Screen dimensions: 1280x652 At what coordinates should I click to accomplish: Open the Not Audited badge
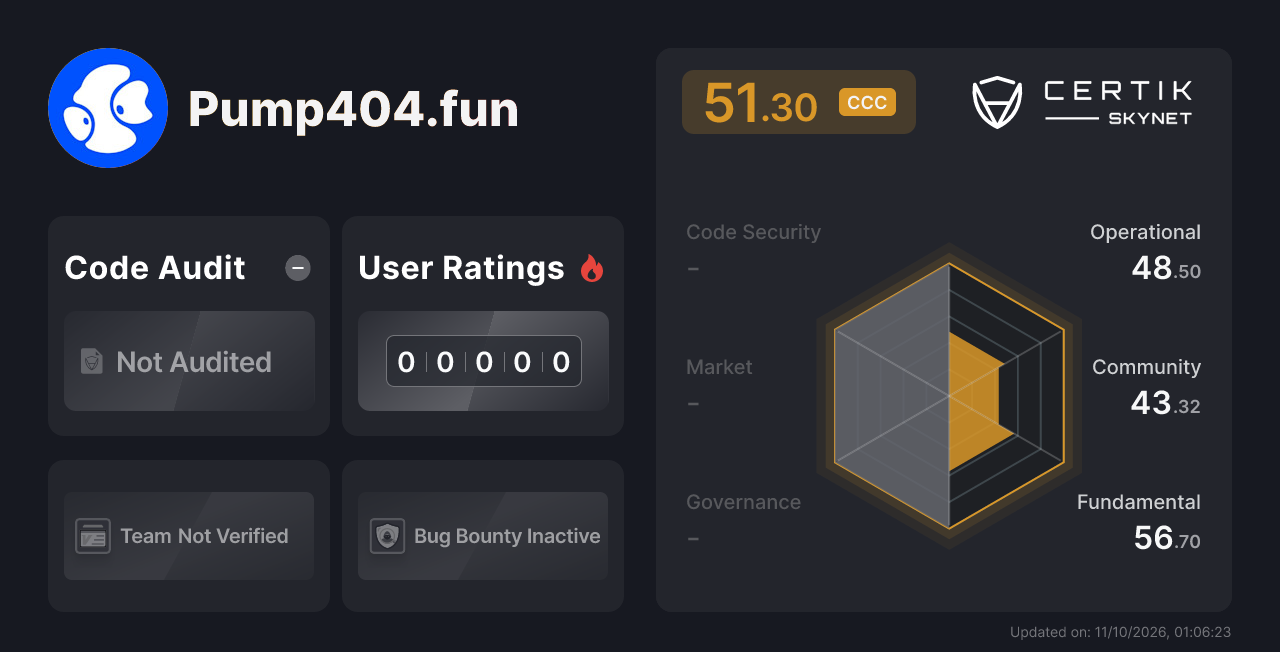(189, 361)
